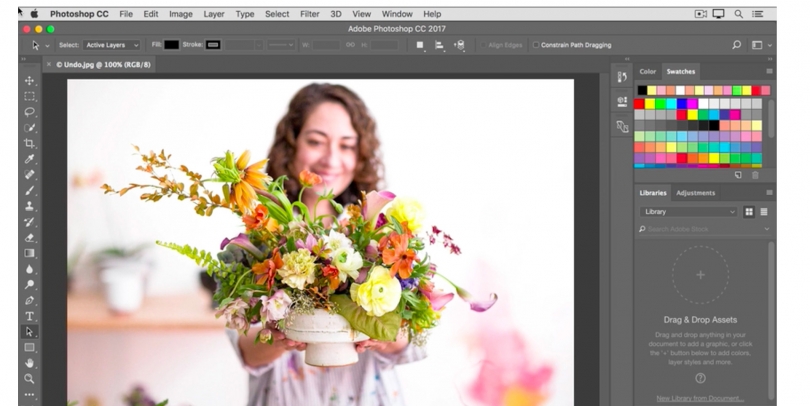Open the Library selection dropdown
The image size is (810, 406).
click(x=688, y=212)
